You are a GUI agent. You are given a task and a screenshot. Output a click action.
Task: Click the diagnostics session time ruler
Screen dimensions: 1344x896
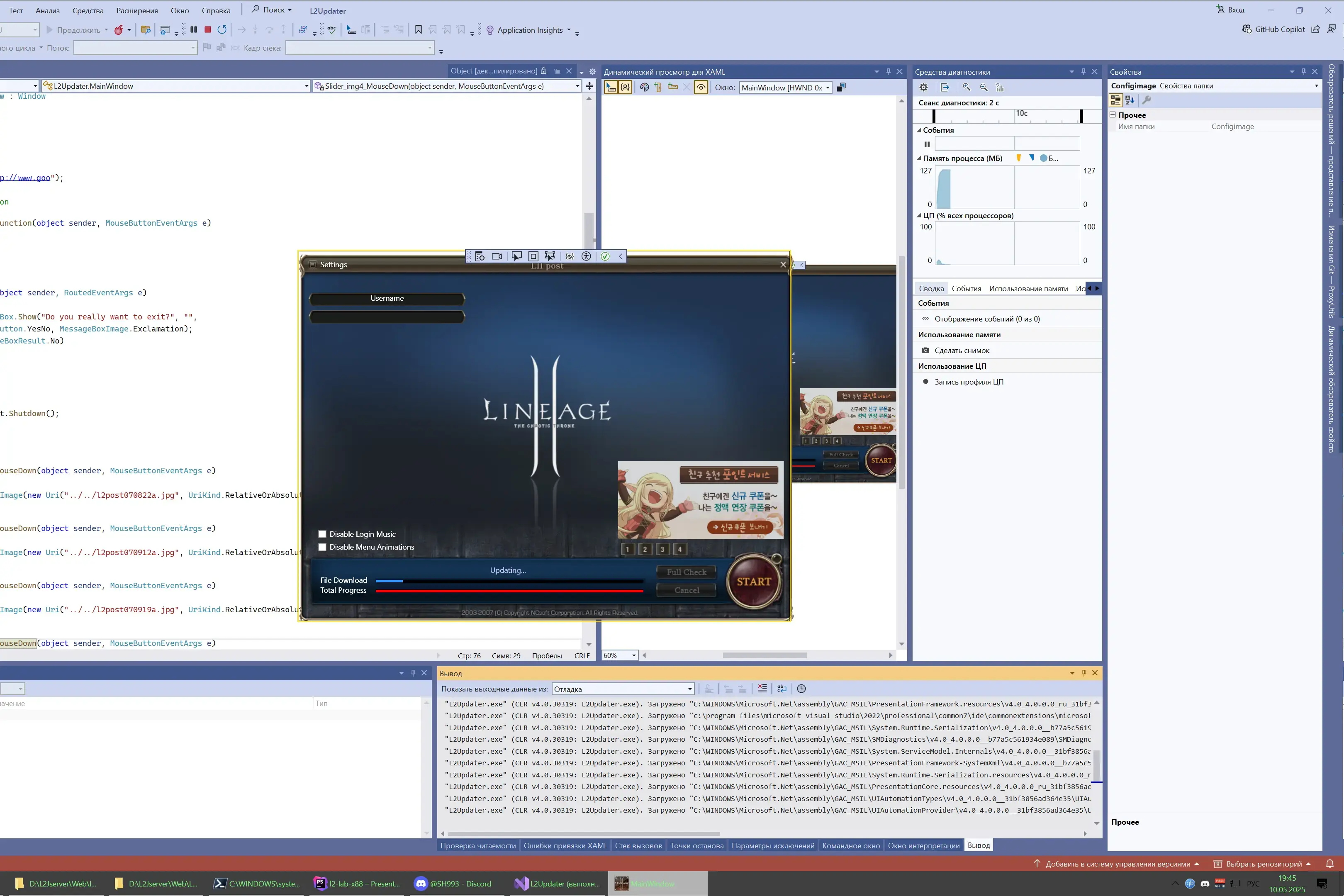[1008, 116]
